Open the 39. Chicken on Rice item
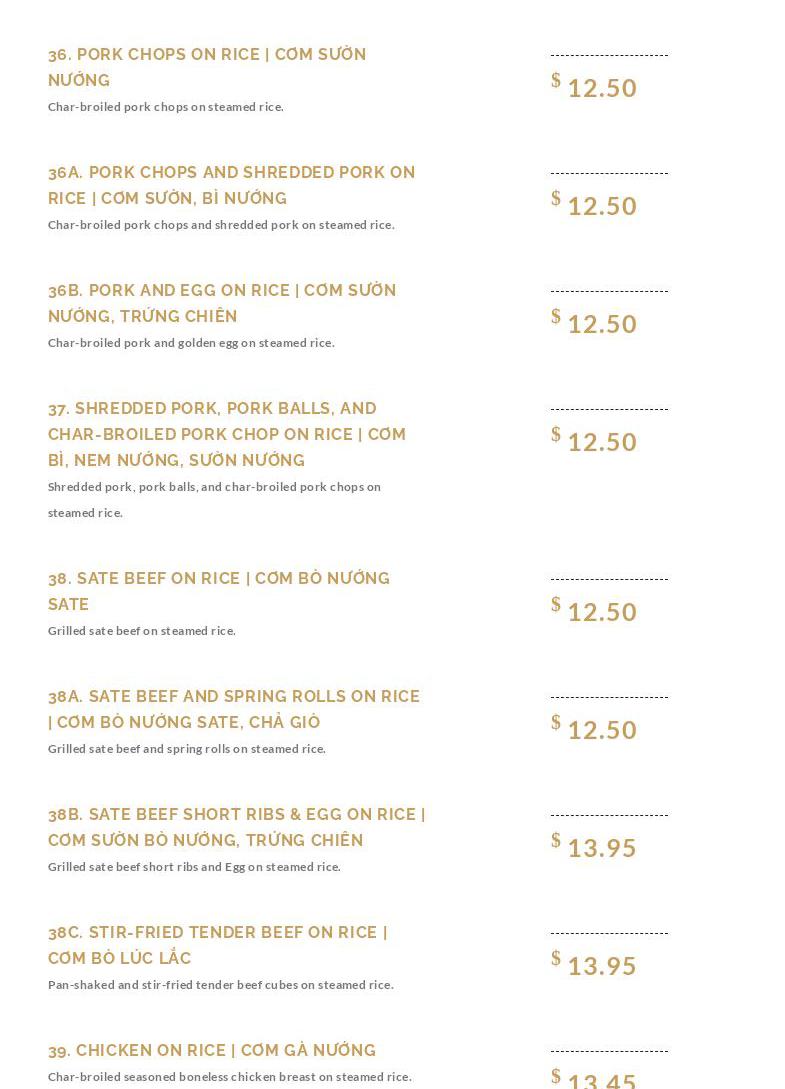 point(212,1050)
